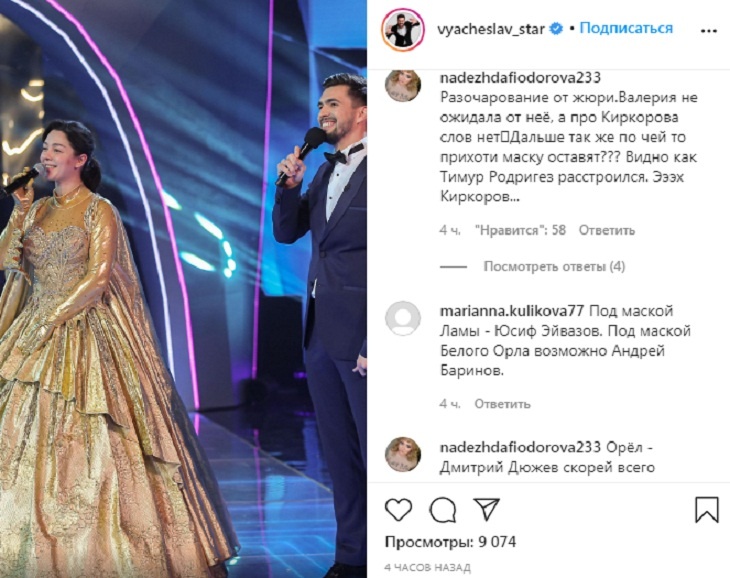The width and height of the screenshot is (730, 578).
Task: Open comments with the speech bubble icon
Action: pyautogui.click(x=443, y=510)
